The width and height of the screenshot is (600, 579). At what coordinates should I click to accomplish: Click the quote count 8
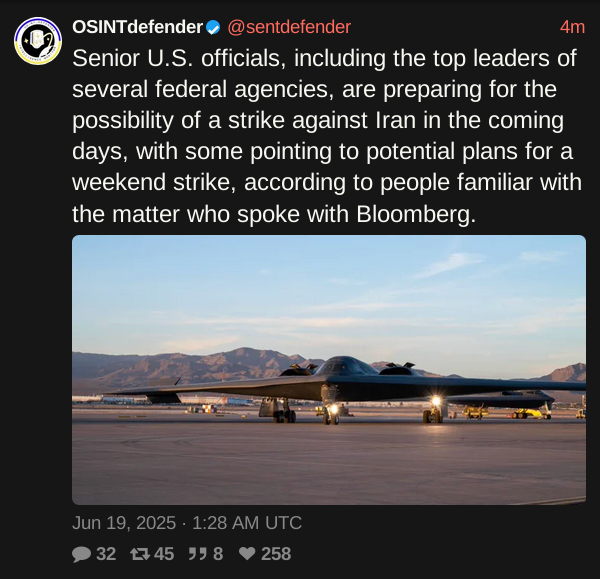pyautogui.click(x=218, y=554)
